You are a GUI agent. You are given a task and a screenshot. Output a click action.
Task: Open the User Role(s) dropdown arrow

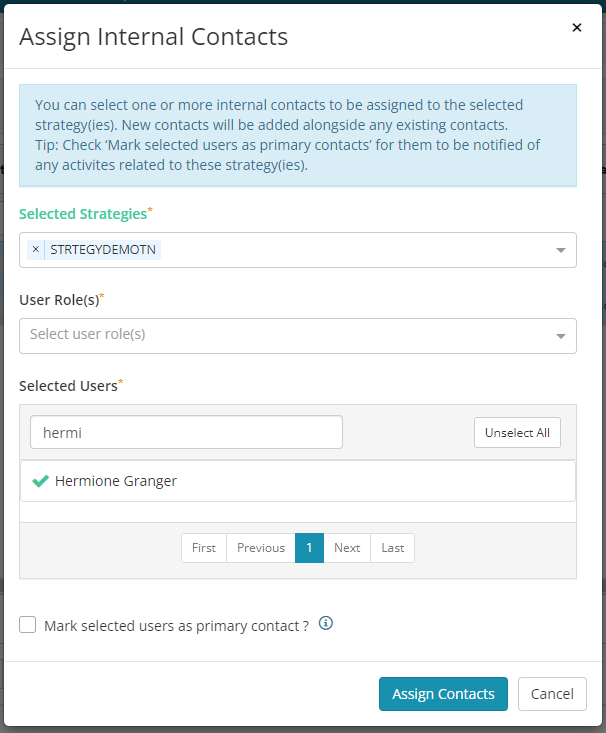click(561, 336)
